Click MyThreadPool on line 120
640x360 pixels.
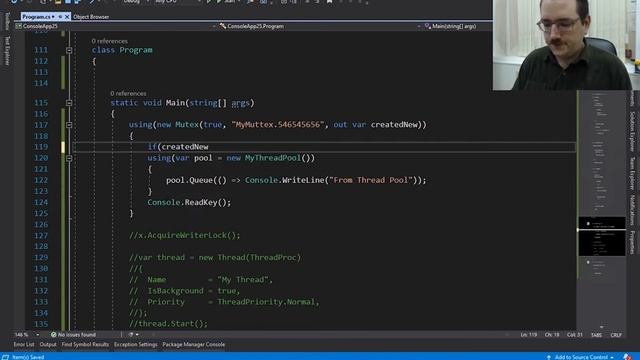[273, 158]
